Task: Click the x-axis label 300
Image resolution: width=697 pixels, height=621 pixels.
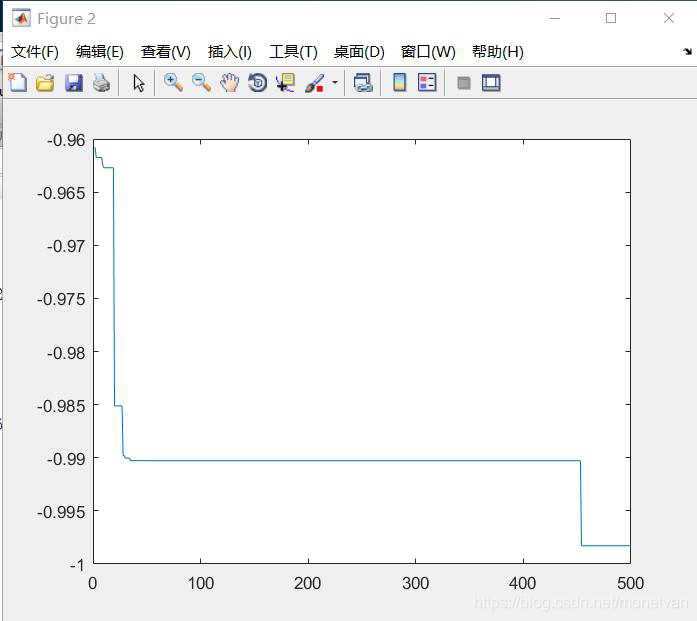Action: coord(415,583)
